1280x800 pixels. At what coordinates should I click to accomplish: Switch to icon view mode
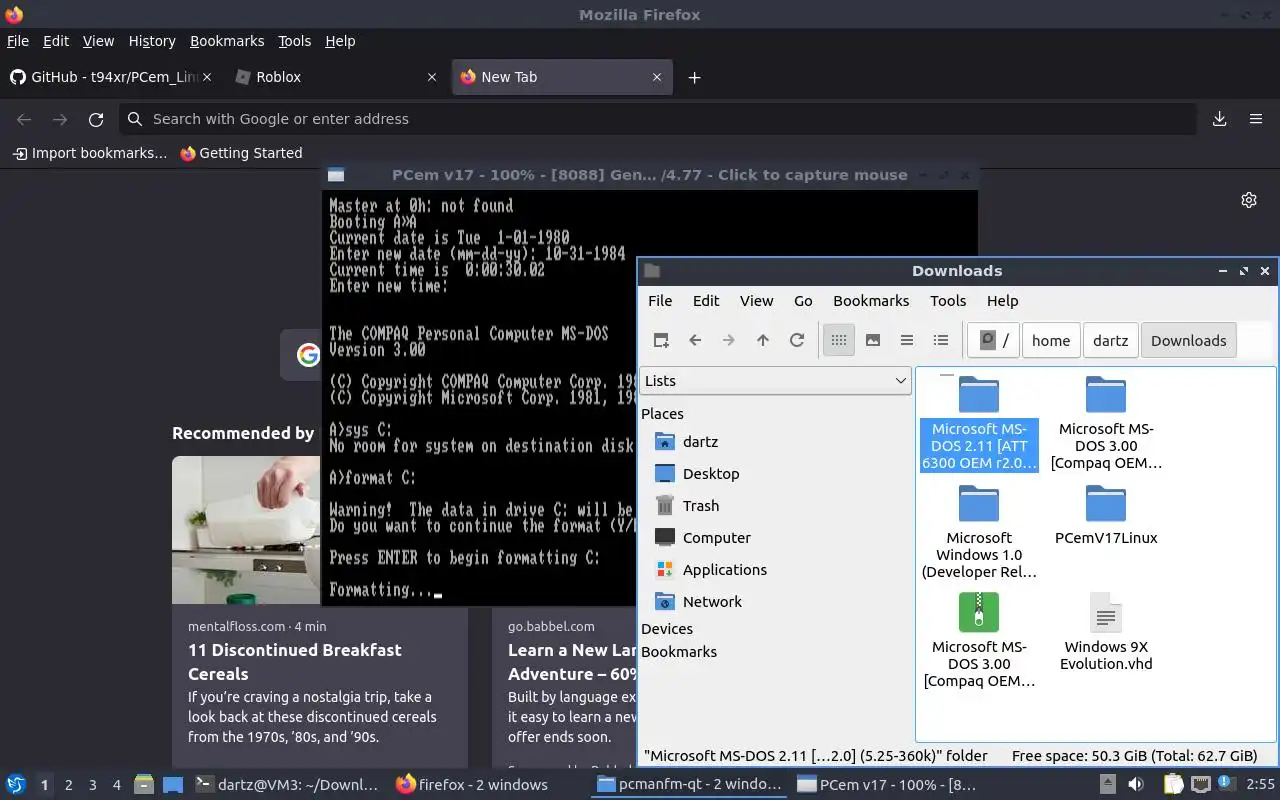[x=839, y=340]
